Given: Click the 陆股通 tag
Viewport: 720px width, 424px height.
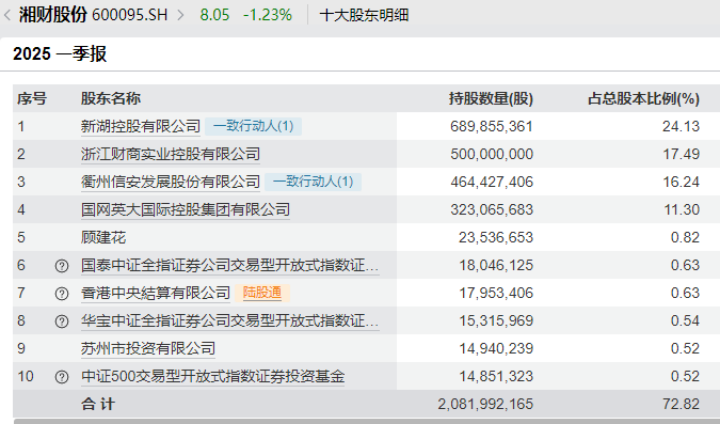Looking at the screenshot, I should 262,293.
